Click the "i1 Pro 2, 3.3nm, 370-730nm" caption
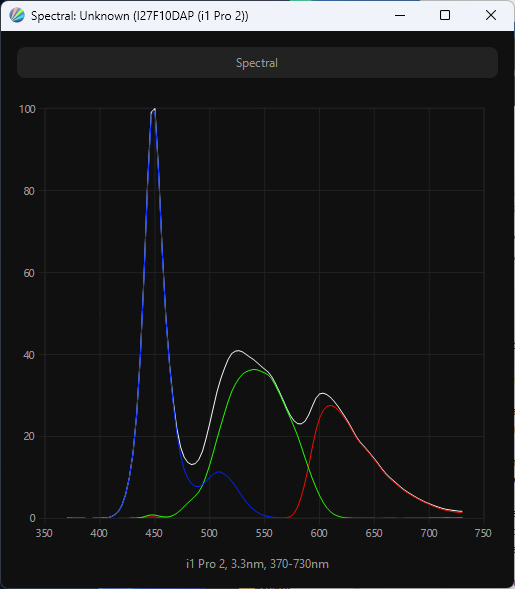Image resolution: width=515 pixels, height=589 pixels. 258,564
